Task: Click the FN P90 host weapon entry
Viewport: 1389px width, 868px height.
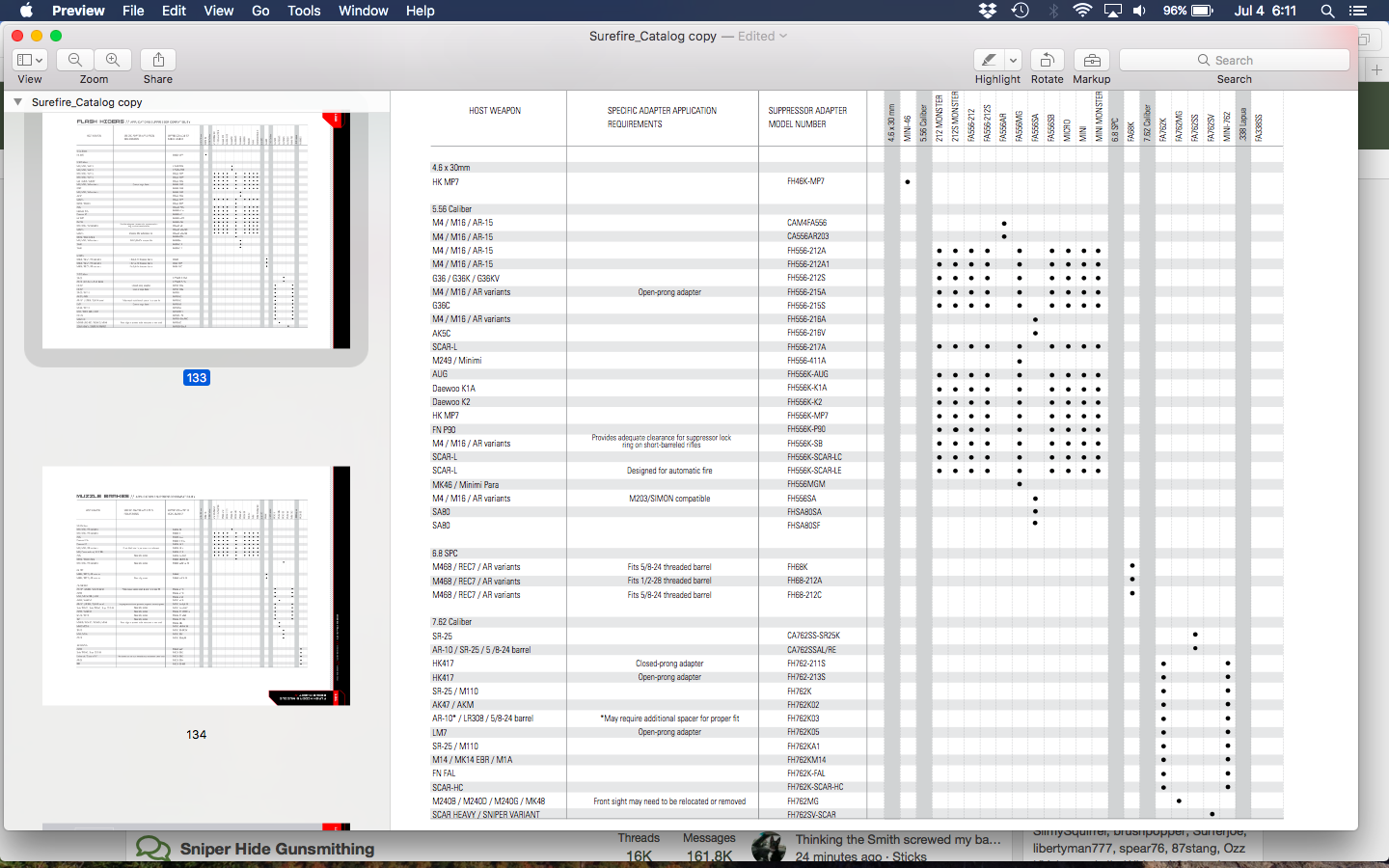Action: tap(444, 430)
